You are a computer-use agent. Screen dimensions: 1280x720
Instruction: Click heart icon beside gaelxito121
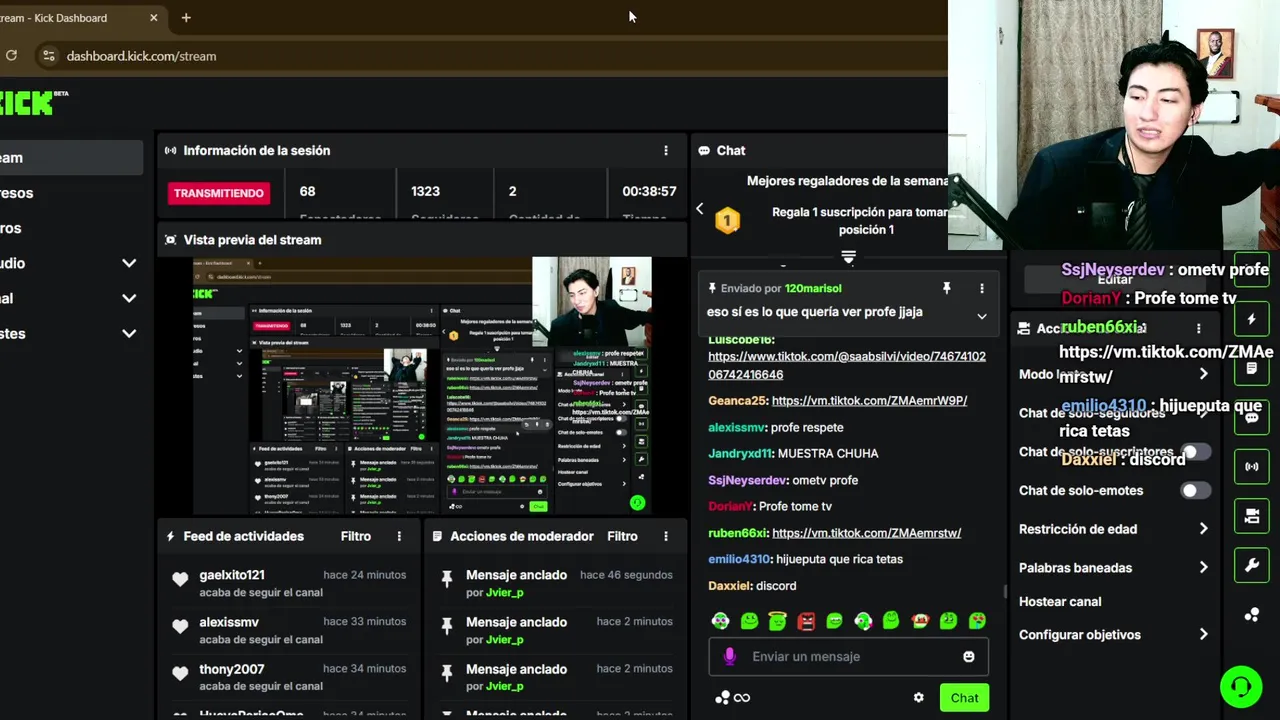pyautogui.click(x=180, y=579)
